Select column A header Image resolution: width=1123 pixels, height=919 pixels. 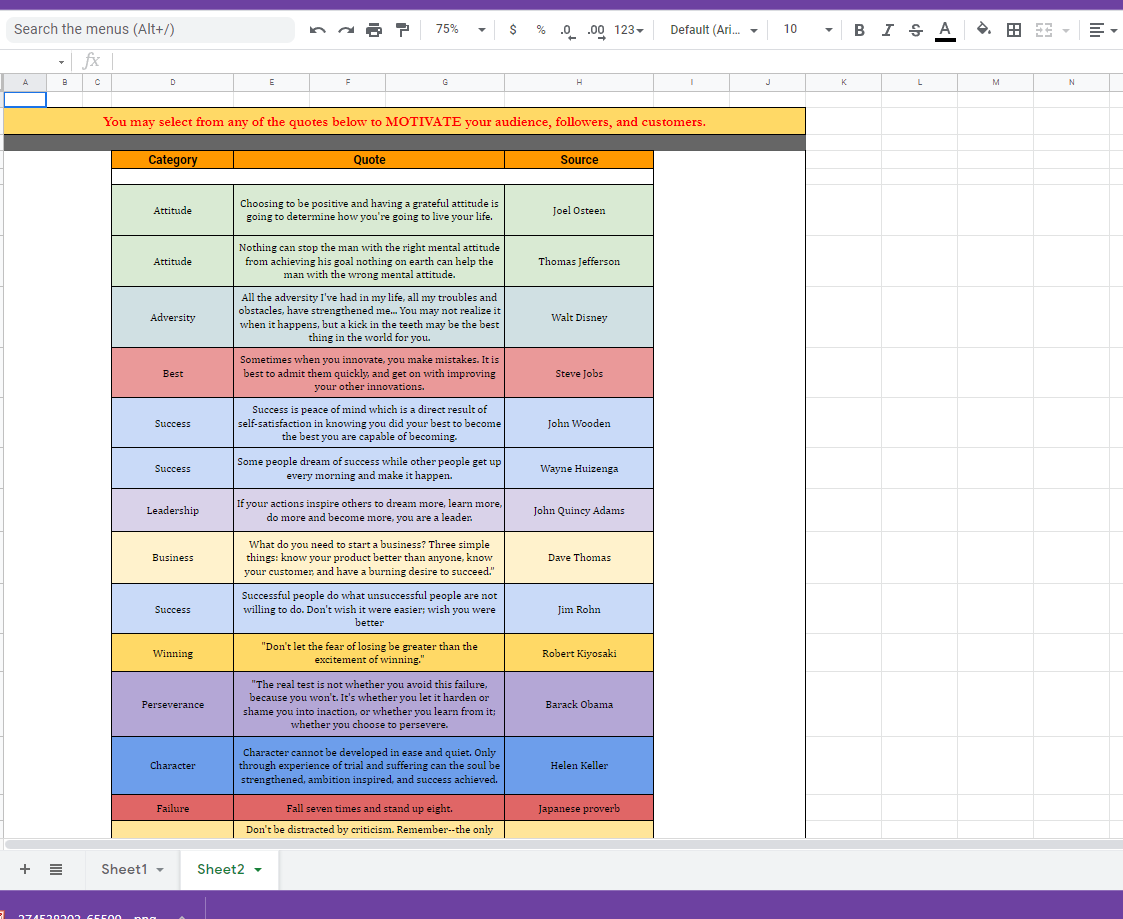pos(25,82)
